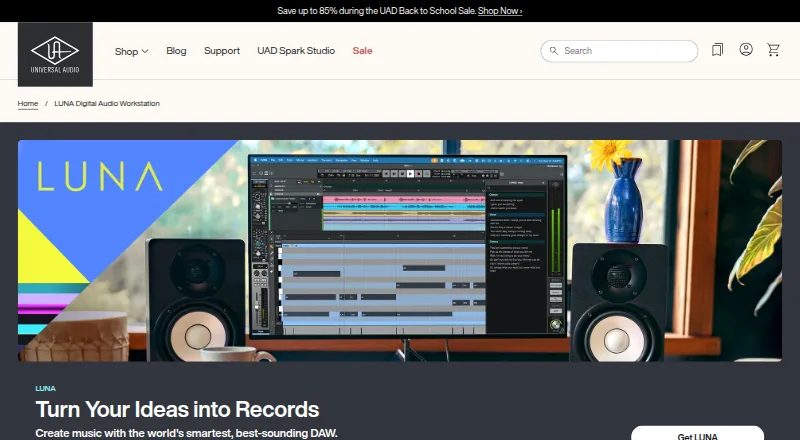The height and width of the screenshot is (440, 800).
Task: Click the small LUNA label above heading
Action: [45, 388]
